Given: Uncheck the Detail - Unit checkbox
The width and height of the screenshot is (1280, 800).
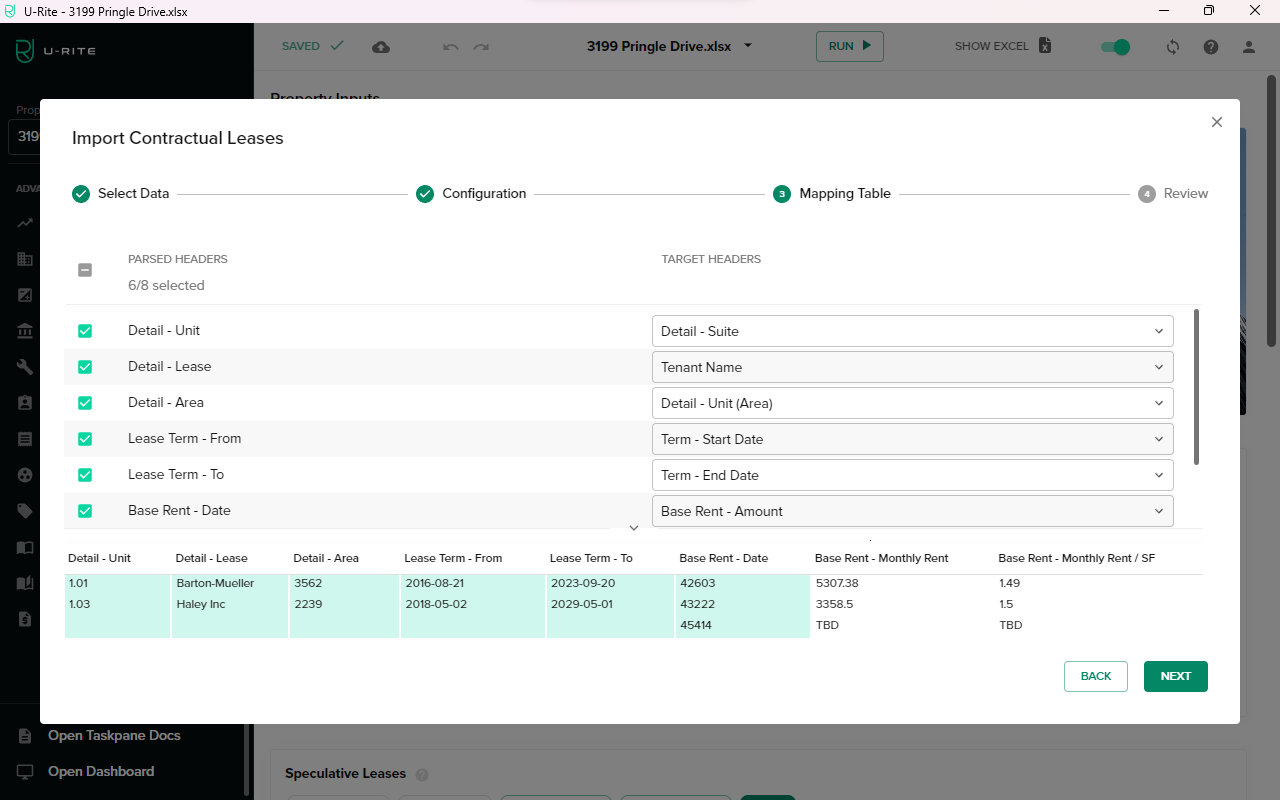Looking at the screenshot, I should tap(85, 331).
